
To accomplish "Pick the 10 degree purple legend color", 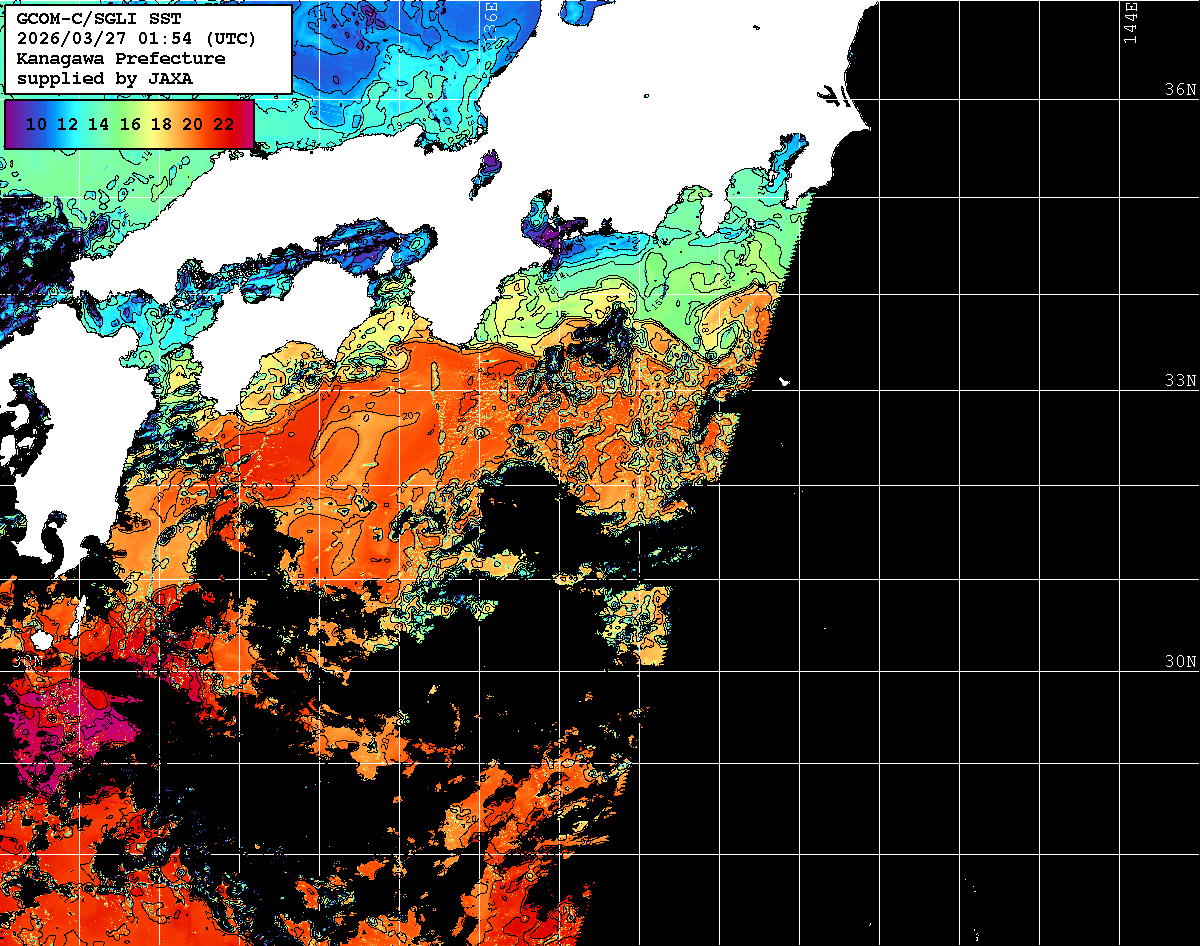I will [x=36, y=124].
